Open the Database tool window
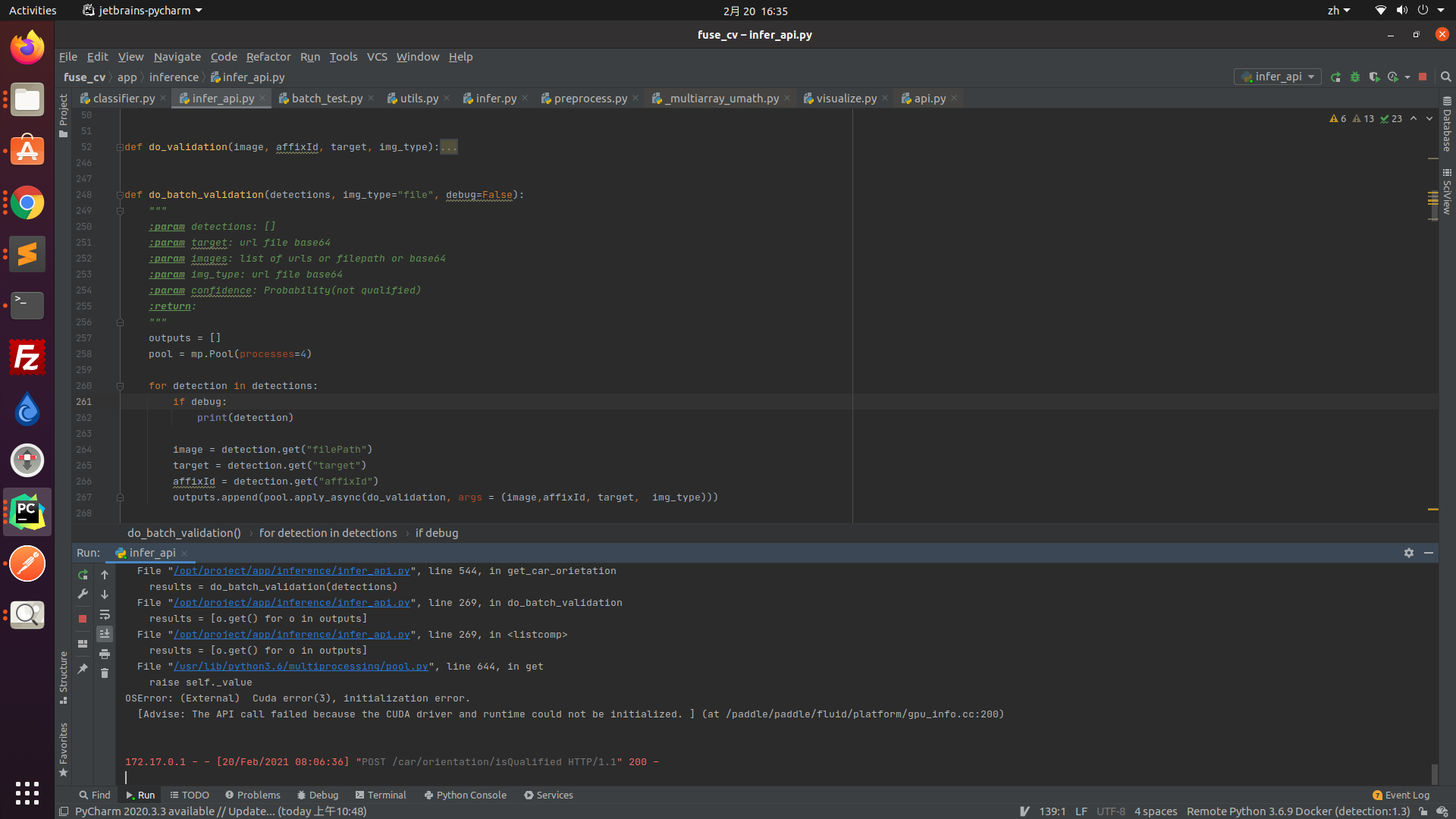Viewport: 1456px width, 819px height. 1447,125
